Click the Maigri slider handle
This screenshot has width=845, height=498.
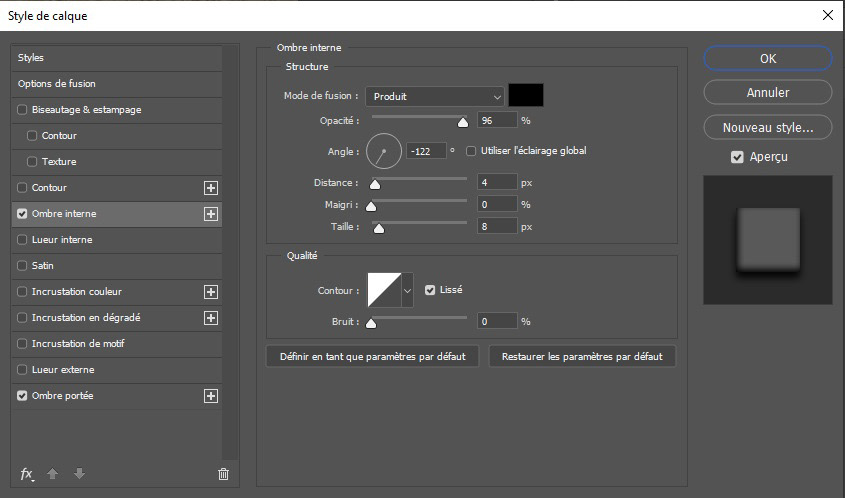(x=371, y=206)
